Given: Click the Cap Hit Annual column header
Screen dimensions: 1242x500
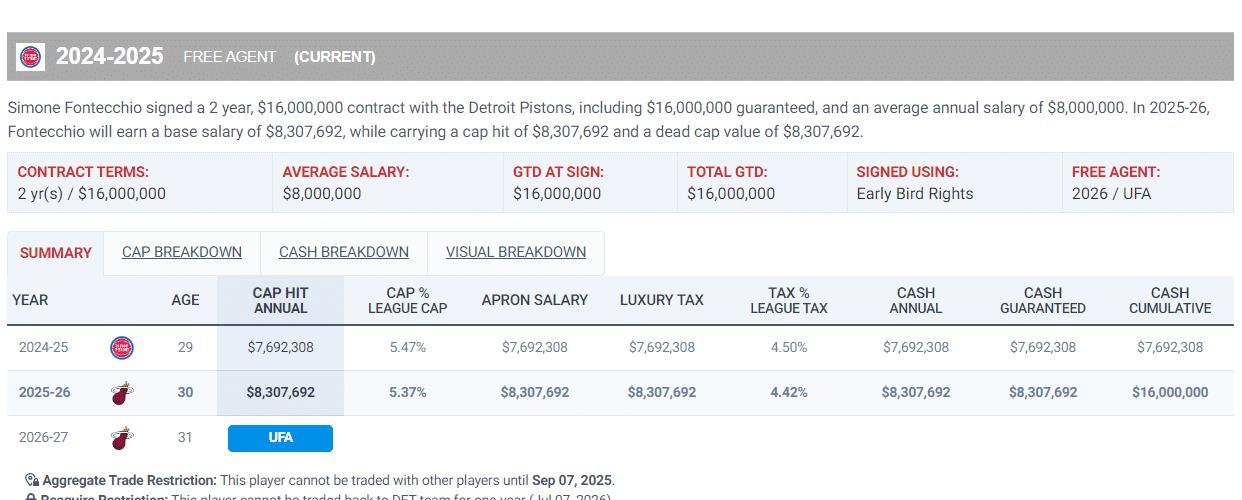Looking at the screenshot, I should 280,300.
